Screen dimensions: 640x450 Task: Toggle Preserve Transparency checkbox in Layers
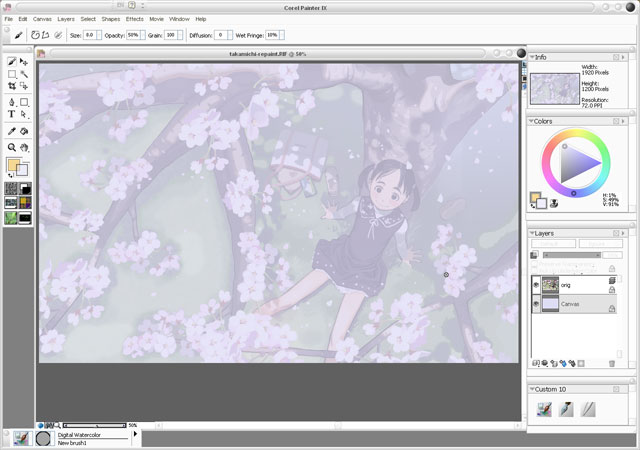534,264
